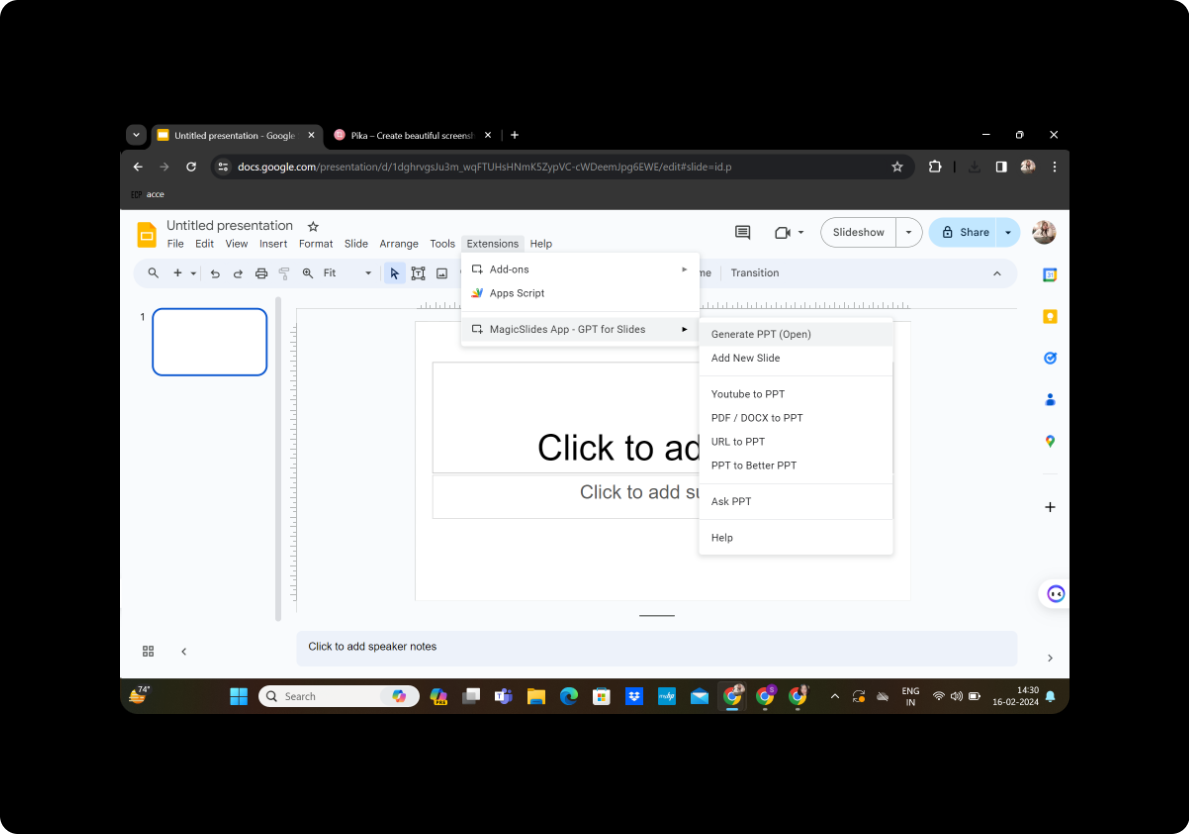Select the Paint format tool
Screen dimensions: 1189x834
[284, 274]
